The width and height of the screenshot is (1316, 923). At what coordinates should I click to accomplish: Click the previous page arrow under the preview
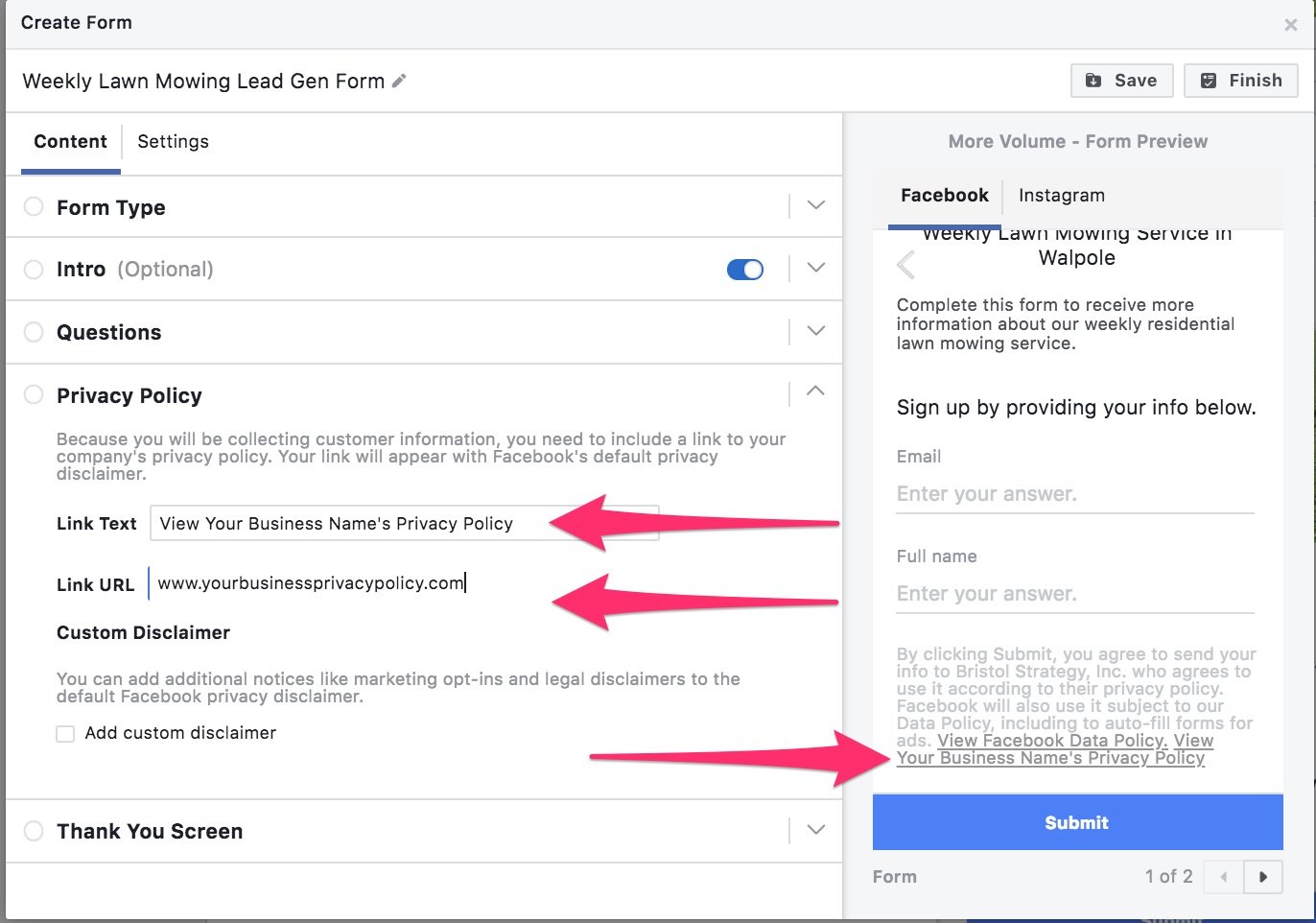coord(1222,876)
